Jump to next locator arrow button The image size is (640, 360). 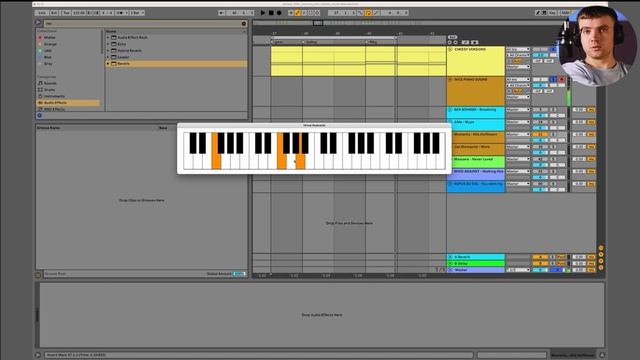tap(456, 42)
